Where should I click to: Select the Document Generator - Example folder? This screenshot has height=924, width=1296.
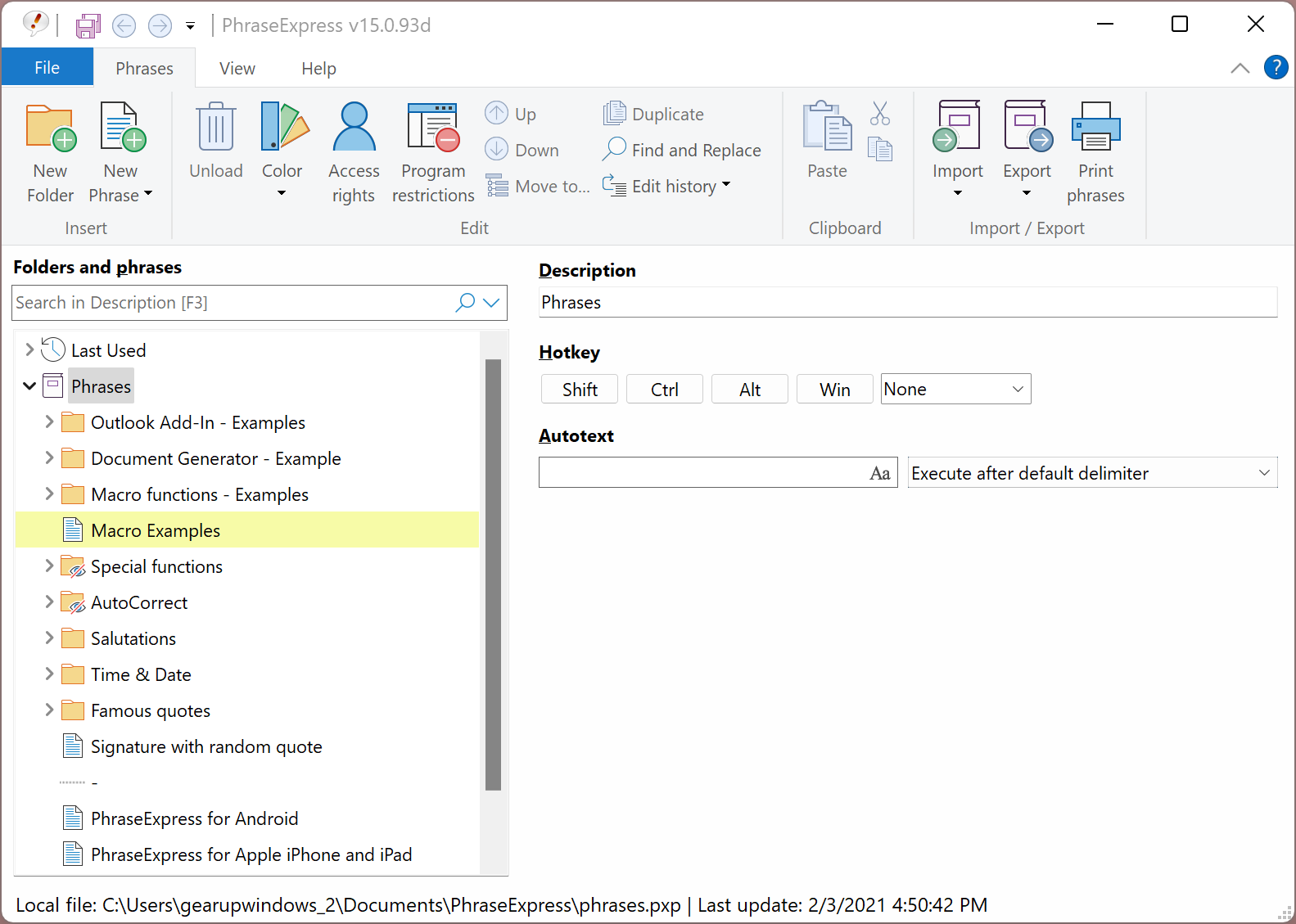215,458
